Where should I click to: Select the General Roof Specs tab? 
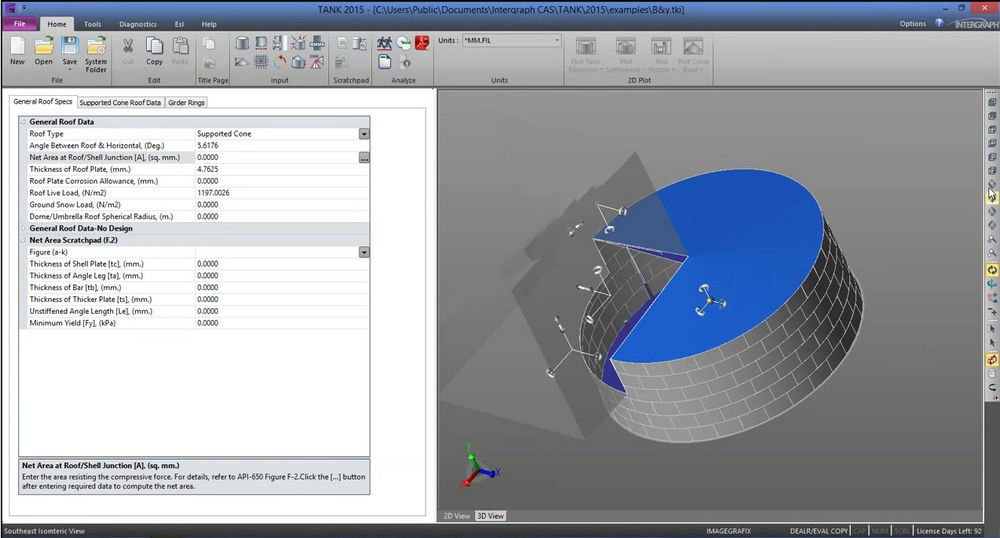tap(43, 102)
